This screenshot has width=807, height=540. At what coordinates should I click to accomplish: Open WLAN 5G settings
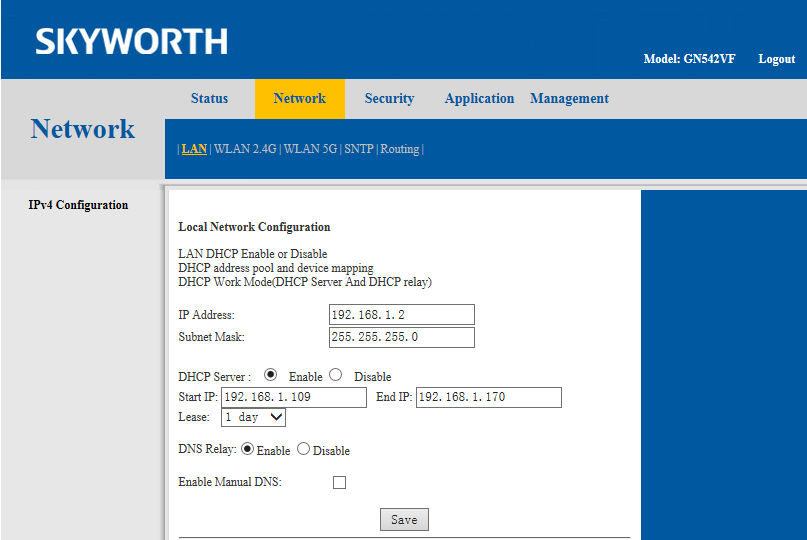pyautogui.click(x=310, y=149)
